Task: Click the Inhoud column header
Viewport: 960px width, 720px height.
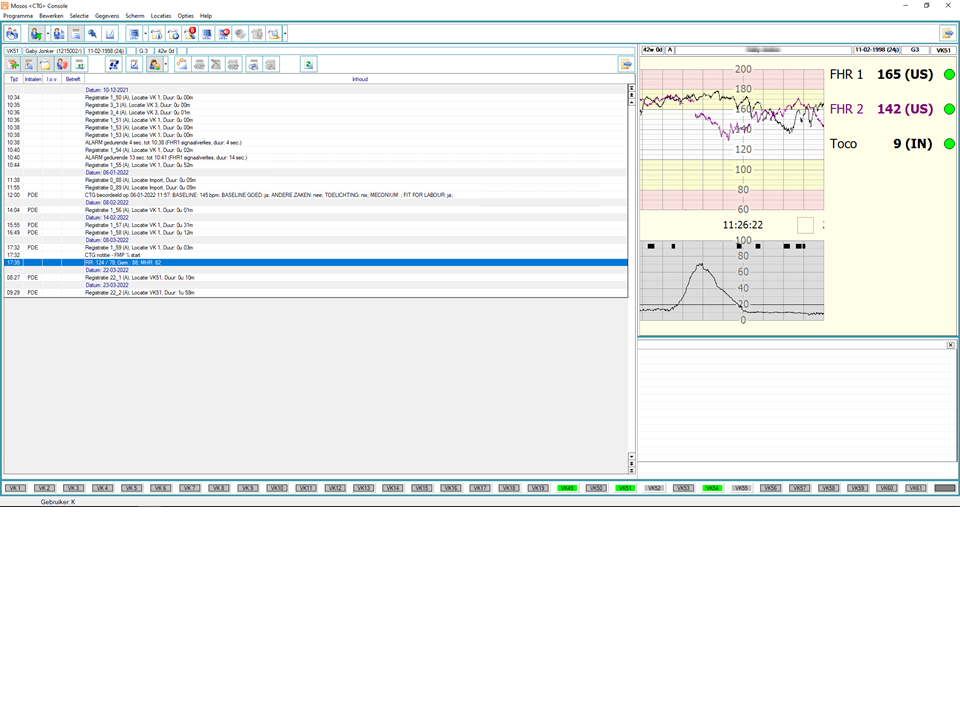Action: coord(359,79)
